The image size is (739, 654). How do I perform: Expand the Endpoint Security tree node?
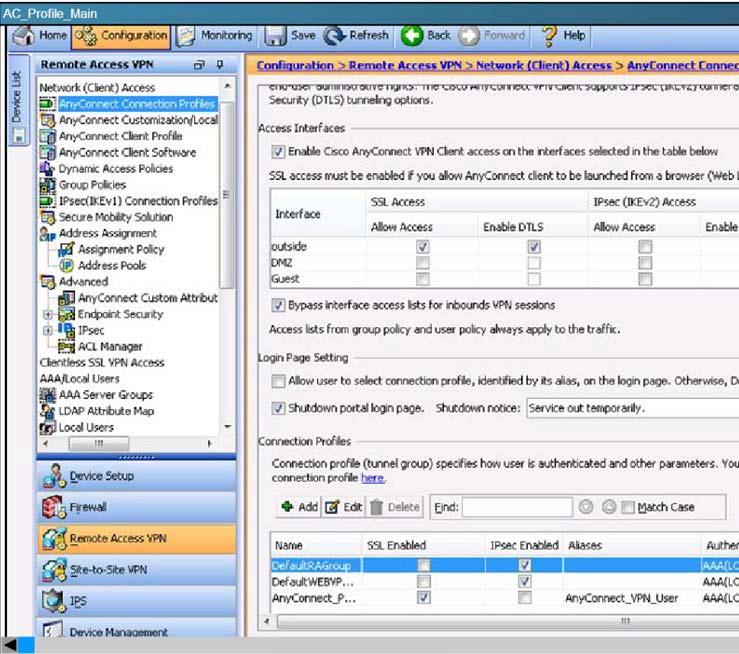[x=47, y=314]
